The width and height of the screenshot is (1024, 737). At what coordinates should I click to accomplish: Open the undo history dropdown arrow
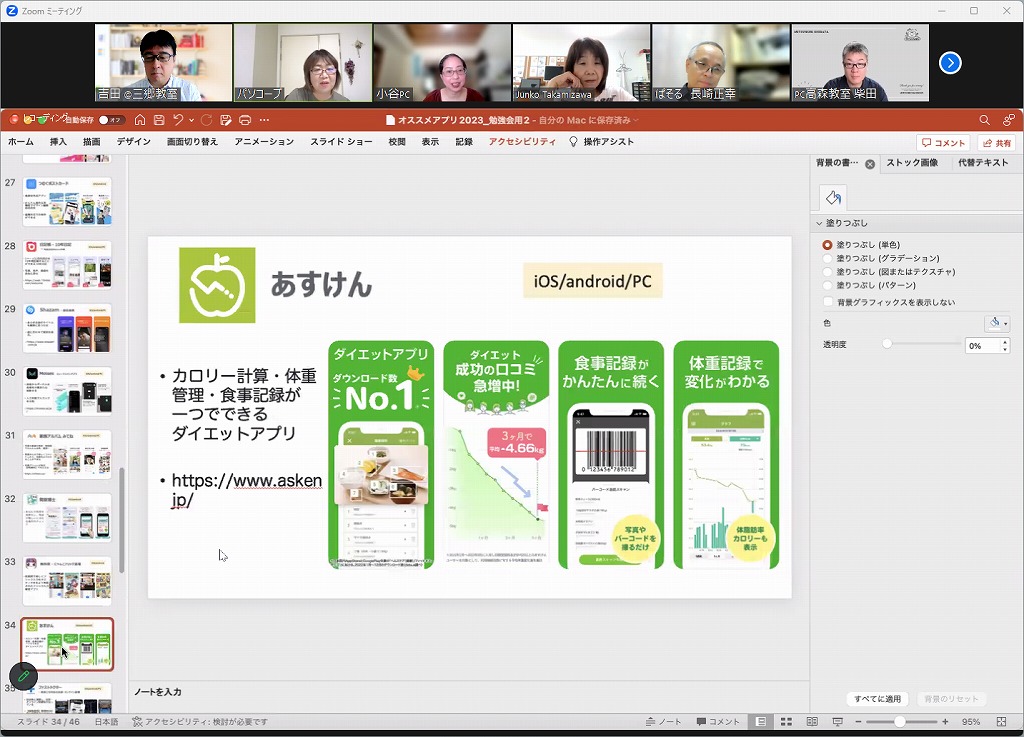coord(191,120)
